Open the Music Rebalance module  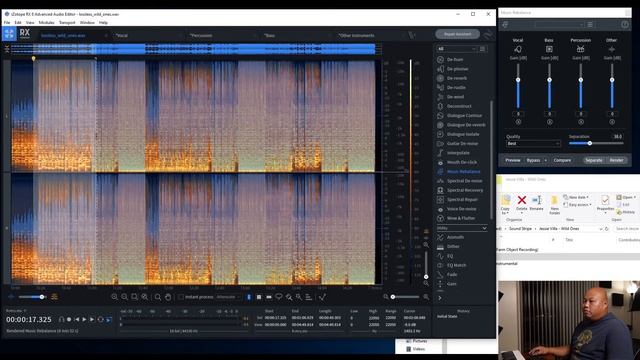(463, 172)
